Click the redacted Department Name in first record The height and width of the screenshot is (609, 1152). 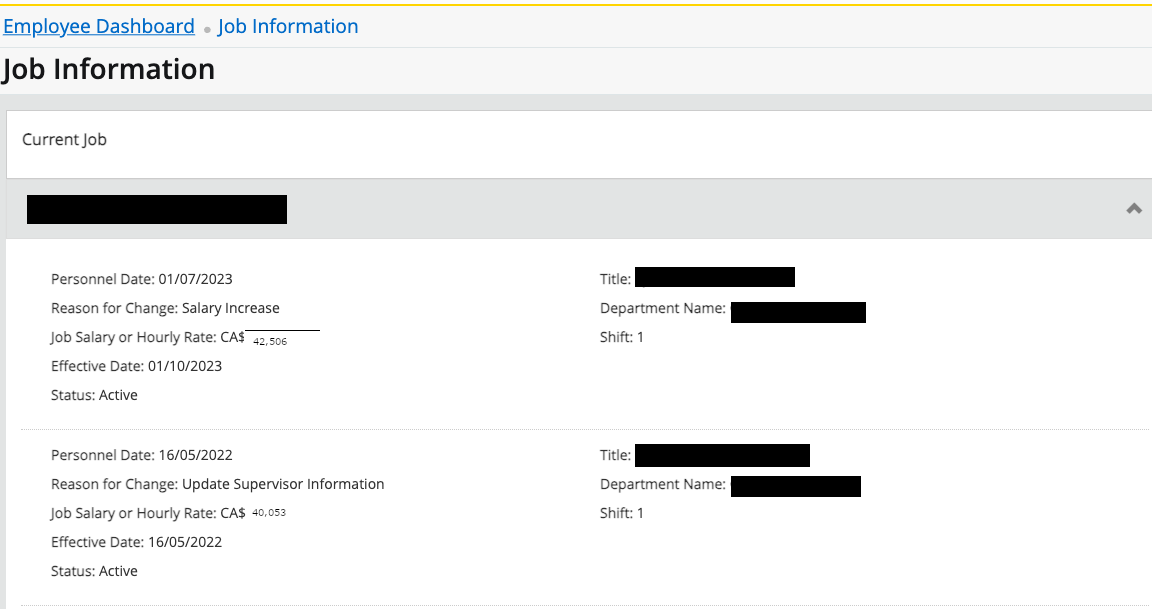[x=797, y=312]
